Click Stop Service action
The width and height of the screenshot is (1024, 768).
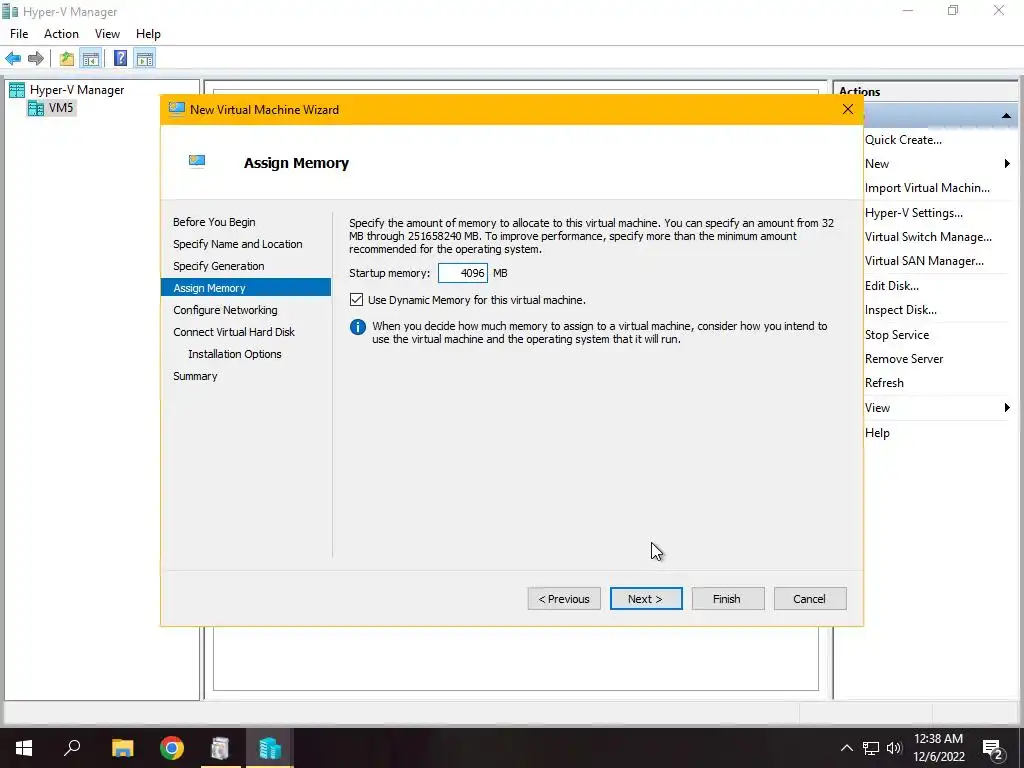(x=897, y=335)
